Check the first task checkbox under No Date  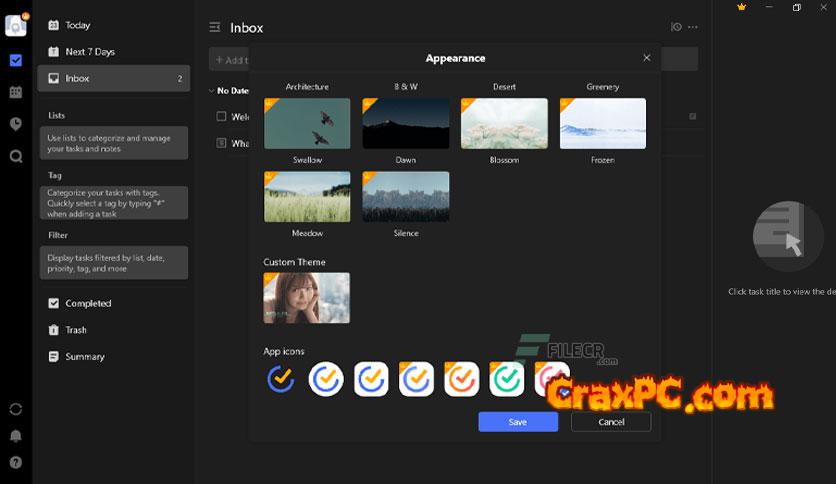[222, 117]
